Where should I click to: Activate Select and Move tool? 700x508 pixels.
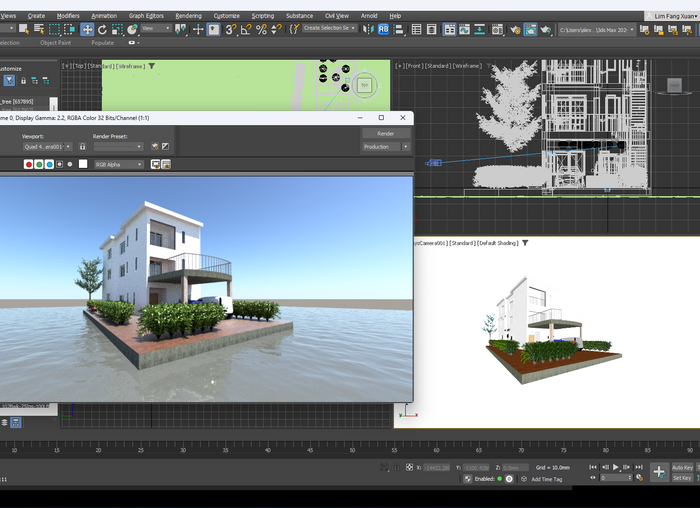point(87,29)
